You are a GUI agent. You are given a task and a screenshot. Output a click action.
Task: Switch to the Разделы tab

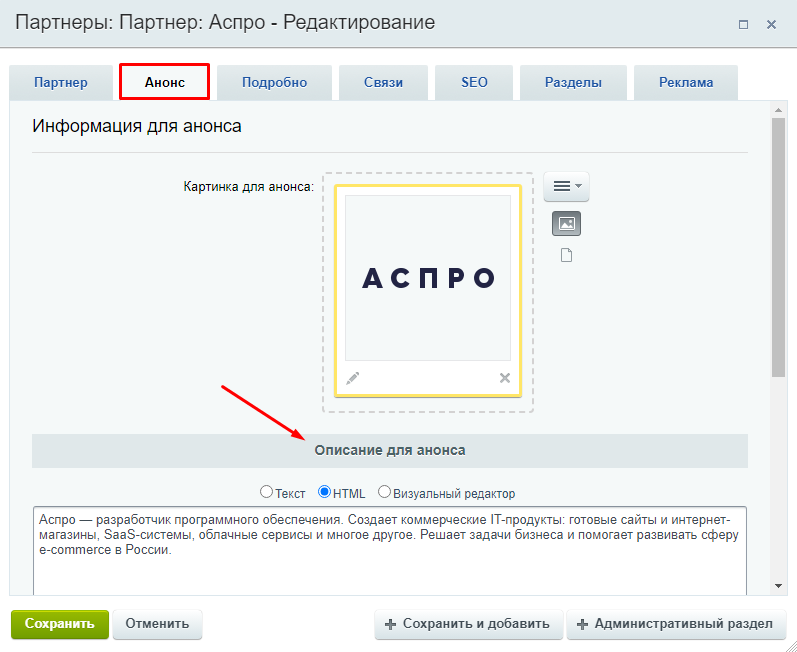point(573,82)
